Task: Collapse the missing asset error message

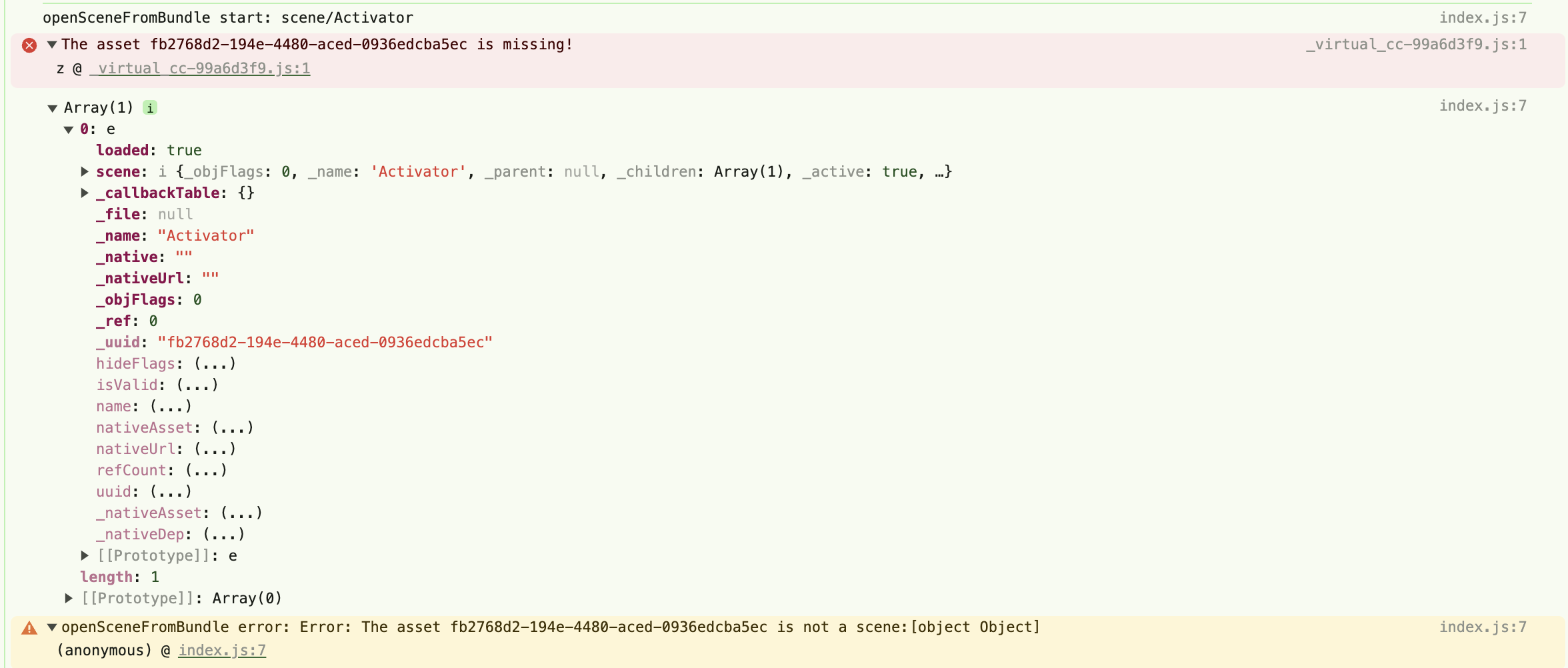Action: click(52, 45)
